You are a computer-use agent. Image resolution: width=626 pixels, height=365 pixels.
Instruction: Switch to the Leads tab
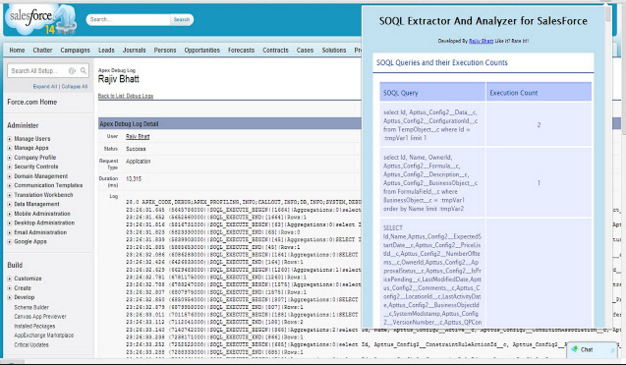click(x=106, y=50)
